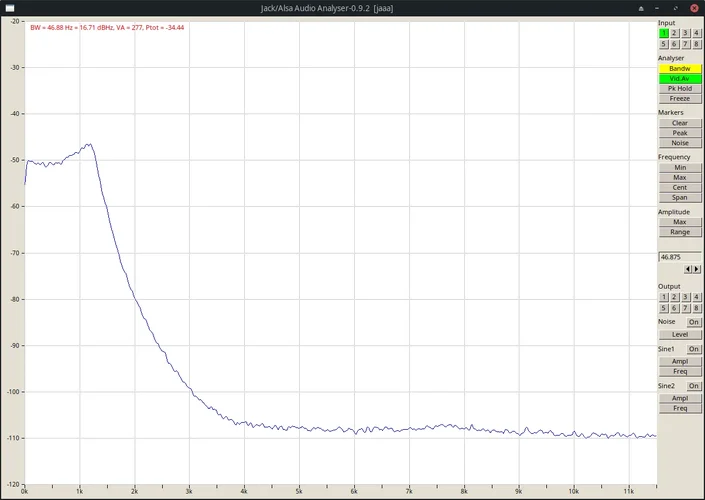Turn the Sine1 generator On
This screenshot has width=705, height=500.
[x=694, y=349]
